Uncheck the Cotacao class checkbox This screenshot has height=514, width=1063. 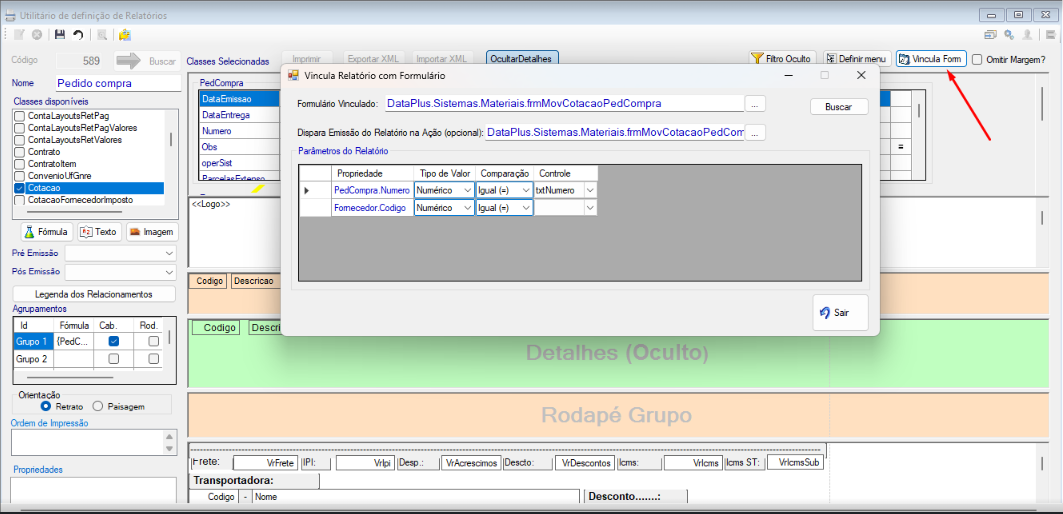[x=20, y=188]
